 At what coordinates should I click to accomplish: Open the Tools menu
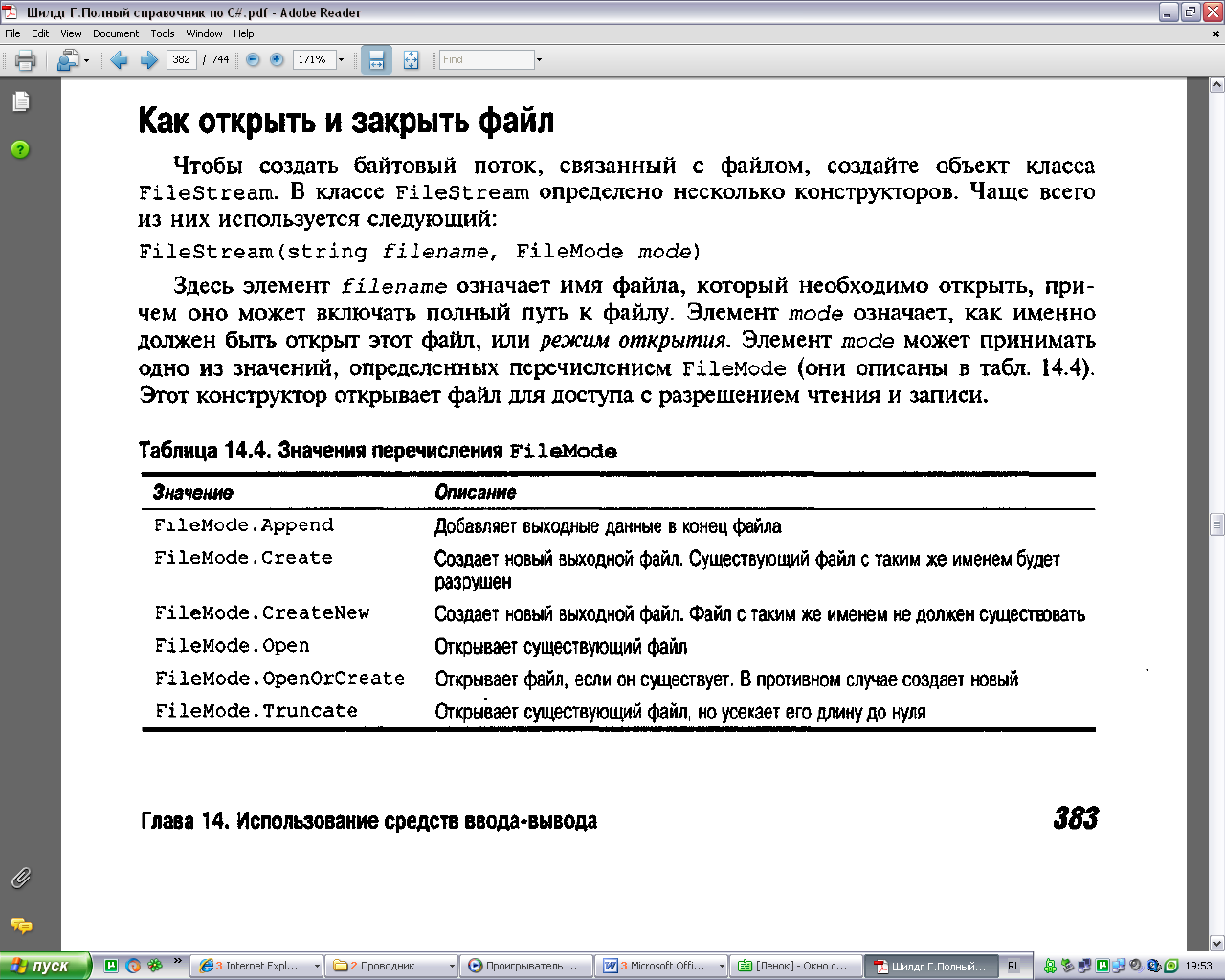tap(163, 33)
